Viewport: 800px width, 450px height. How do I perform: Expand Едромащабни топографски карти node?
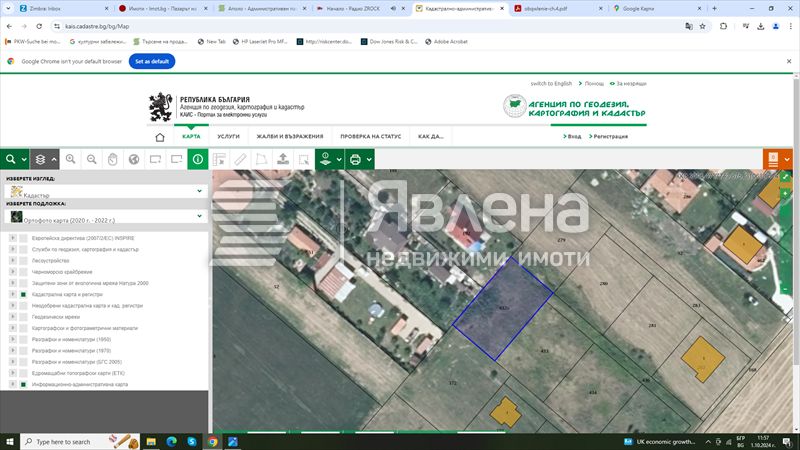click(x=13, y=373)
